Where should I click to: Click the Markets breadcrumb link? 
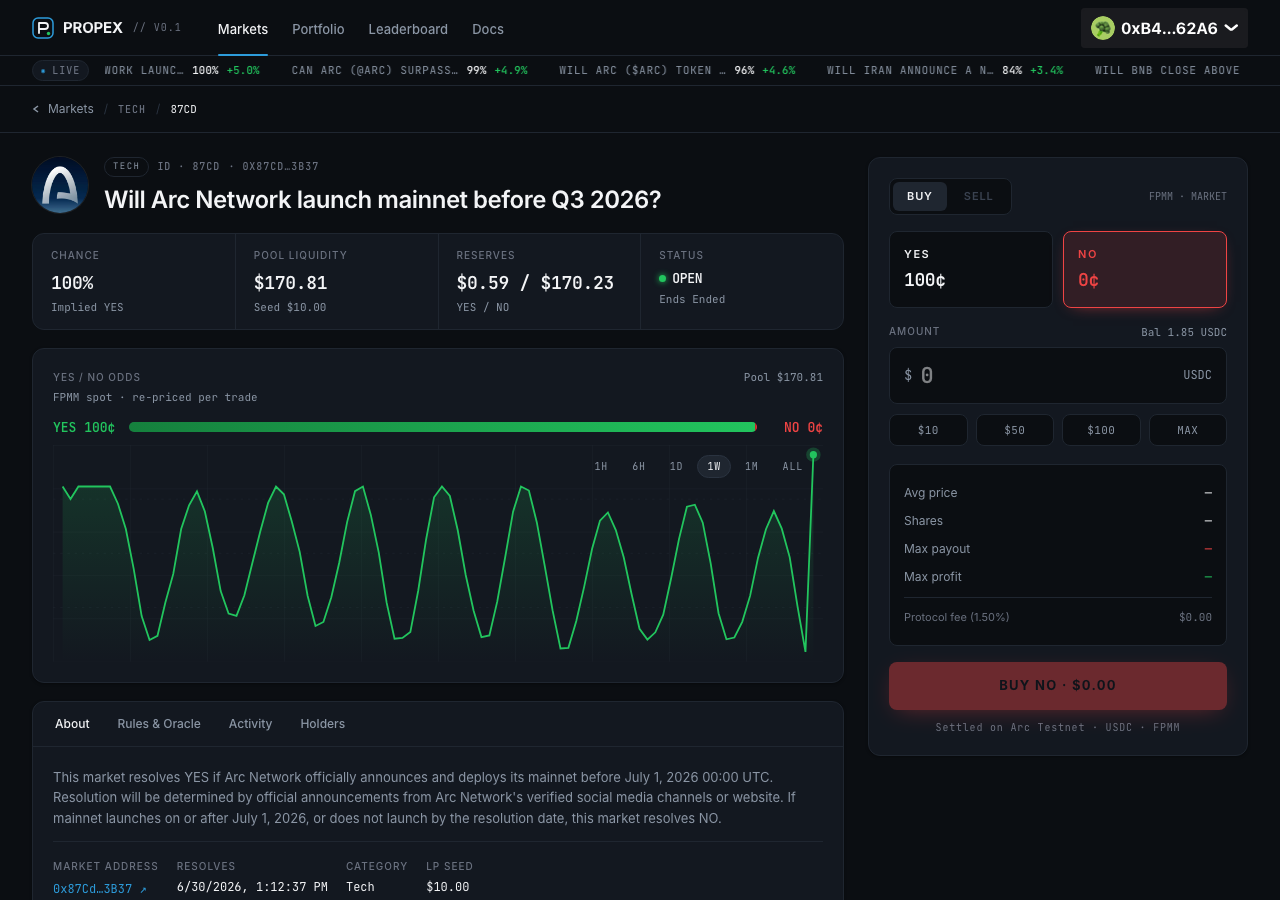71,109
